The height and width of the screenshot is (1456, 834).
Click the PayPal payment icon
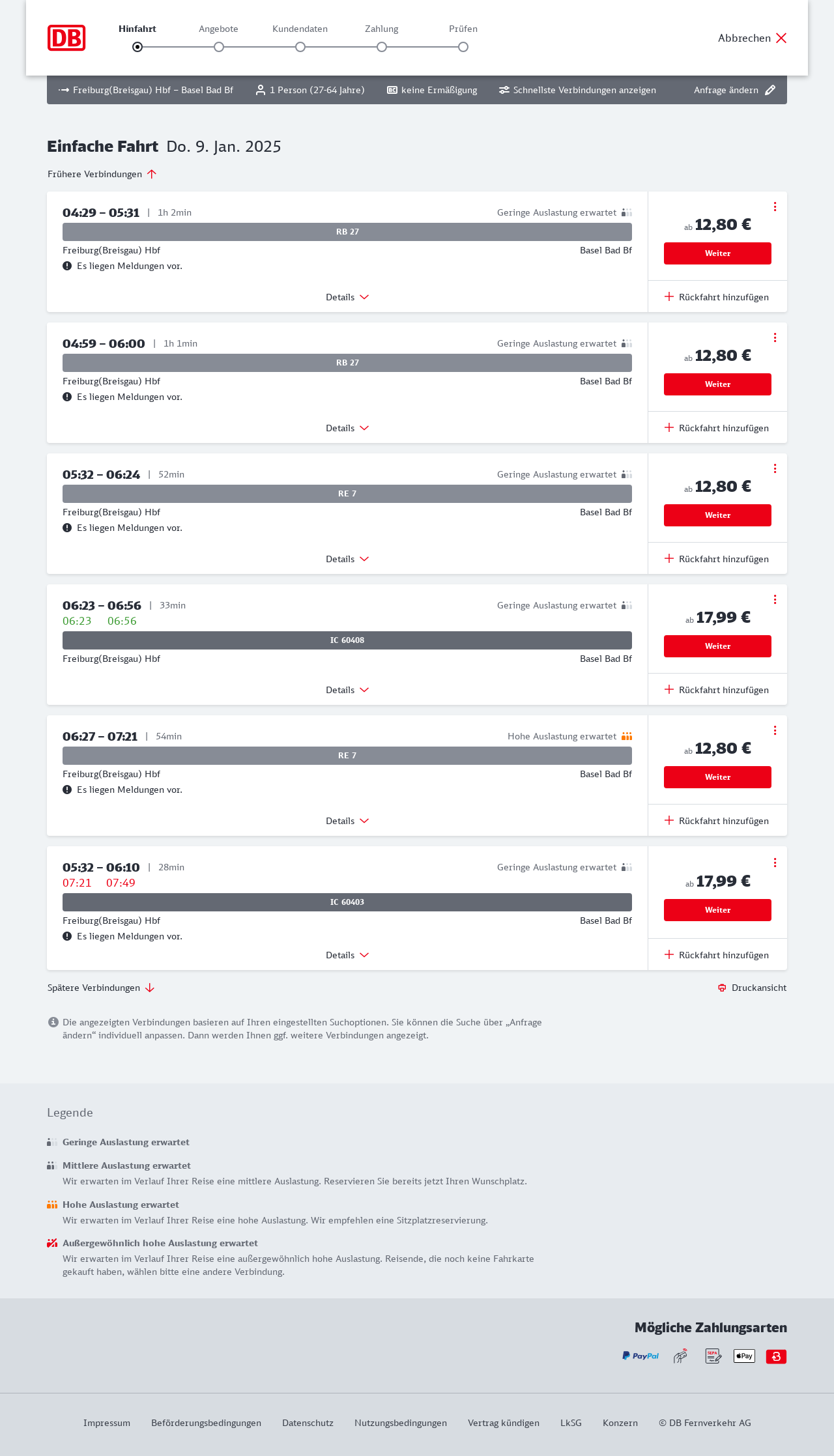coord(640,1356)
